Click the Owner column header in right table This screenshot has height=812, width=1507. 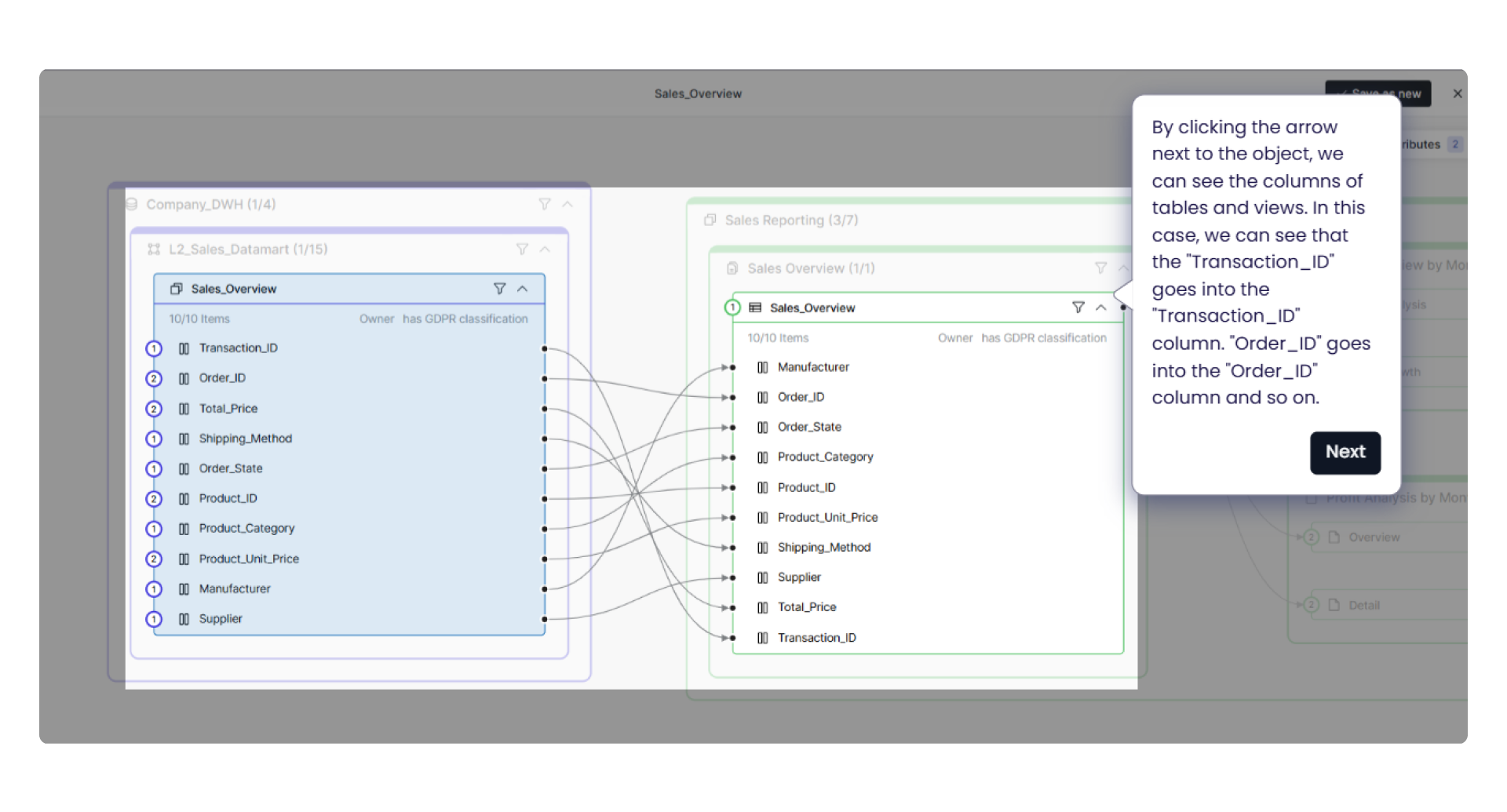point(954,338)
